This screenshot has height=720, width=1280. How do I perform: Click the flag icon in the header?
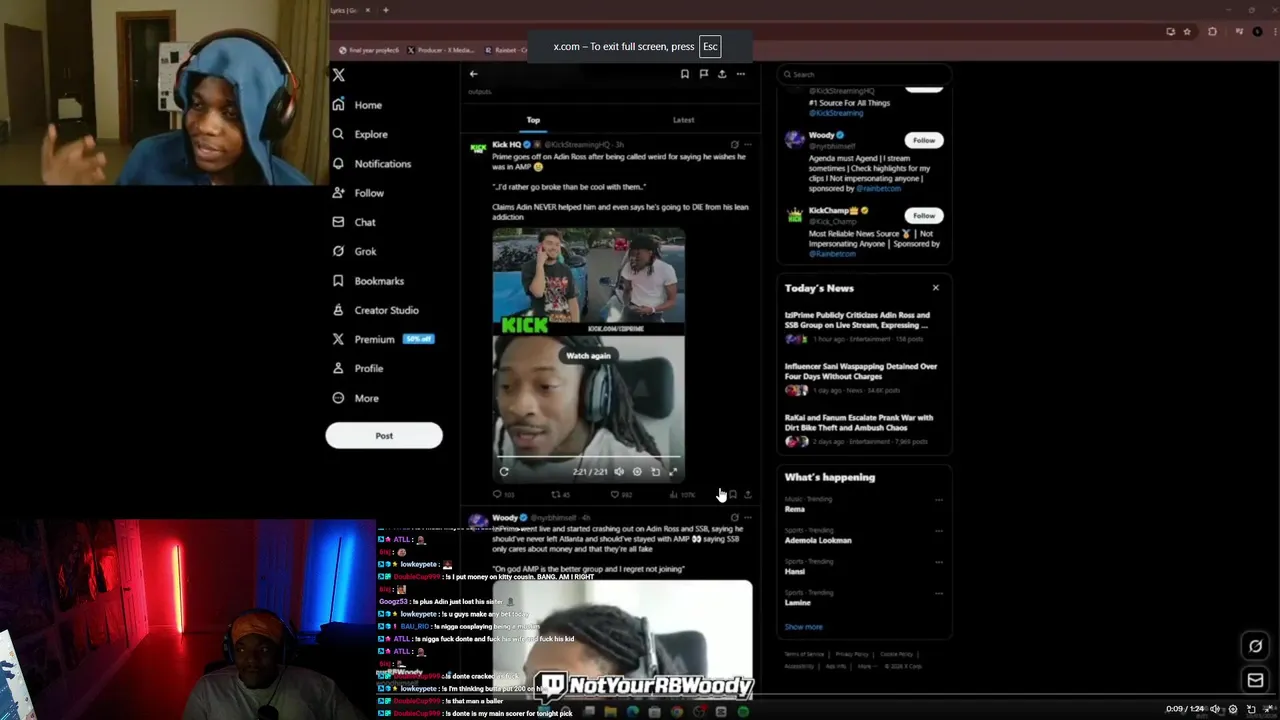[x=704, y=74]
